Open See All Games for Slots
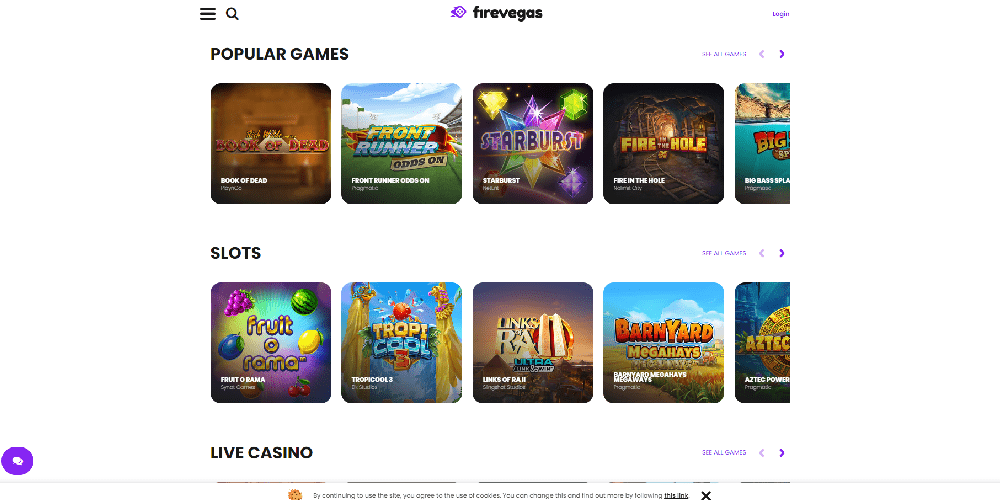This screenshot has height=500, width=1000. pyautogui.click(x=724, y=253)
